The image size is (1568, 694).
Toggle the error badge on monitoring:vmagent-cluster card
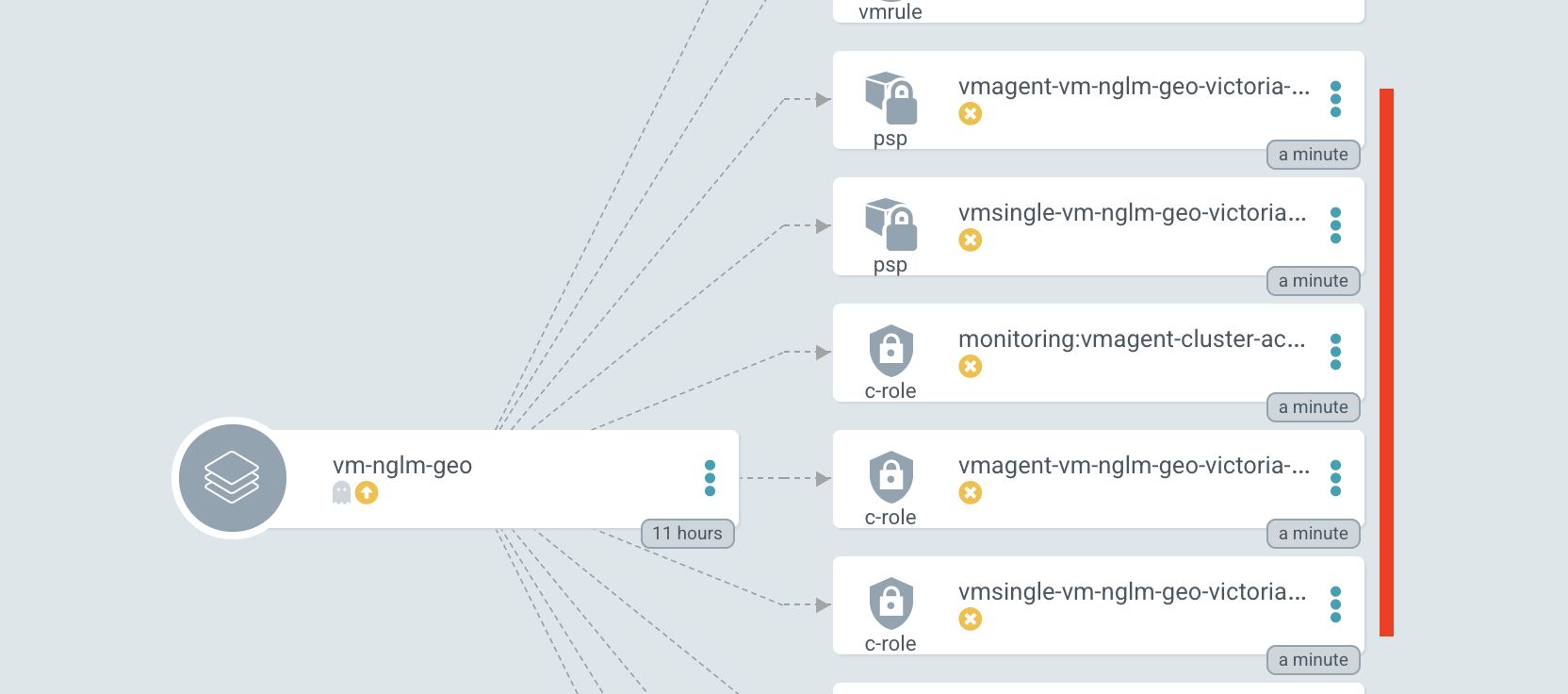(x=970, y=367)
